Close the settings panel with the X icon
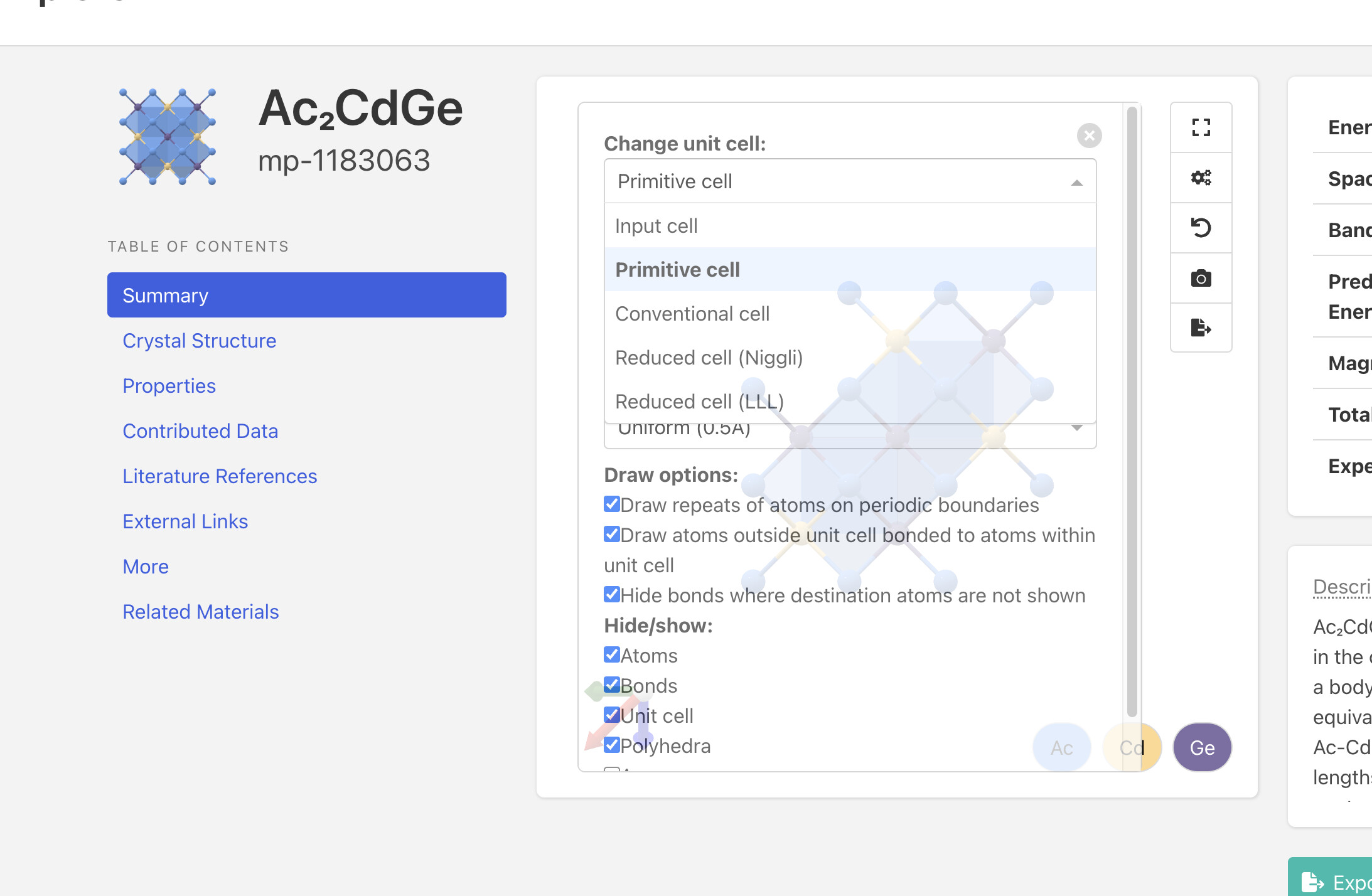 click(1089, 136)
